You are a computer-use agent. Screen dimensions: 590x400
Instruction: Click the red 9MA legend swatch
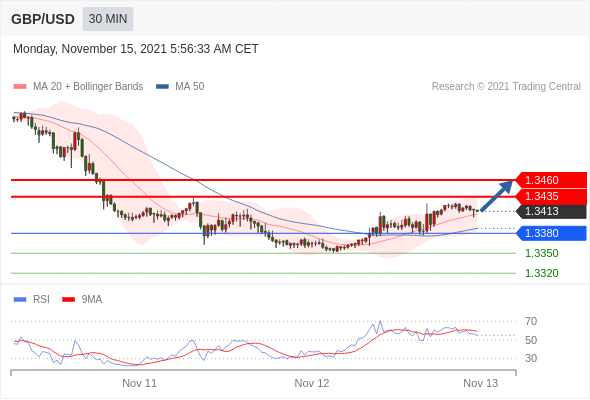pyautogui.click(x=68, y=300)
